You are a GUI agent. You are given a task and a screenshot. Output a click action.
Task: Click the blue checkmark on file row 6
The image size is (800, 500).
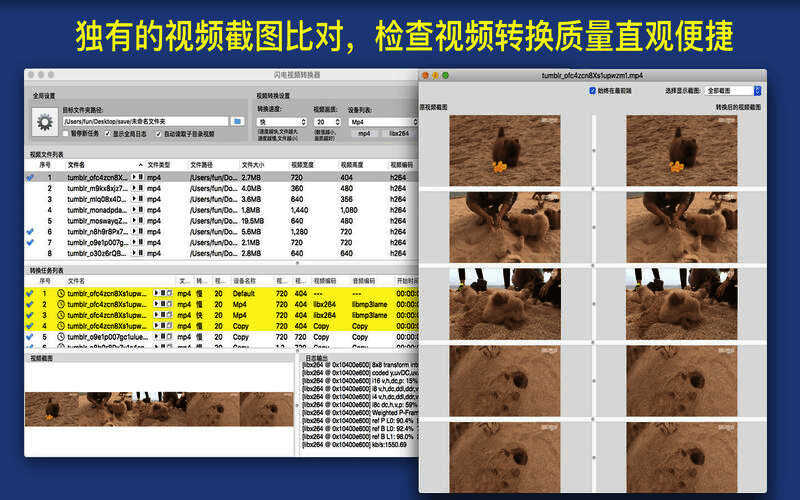[30, 231]
